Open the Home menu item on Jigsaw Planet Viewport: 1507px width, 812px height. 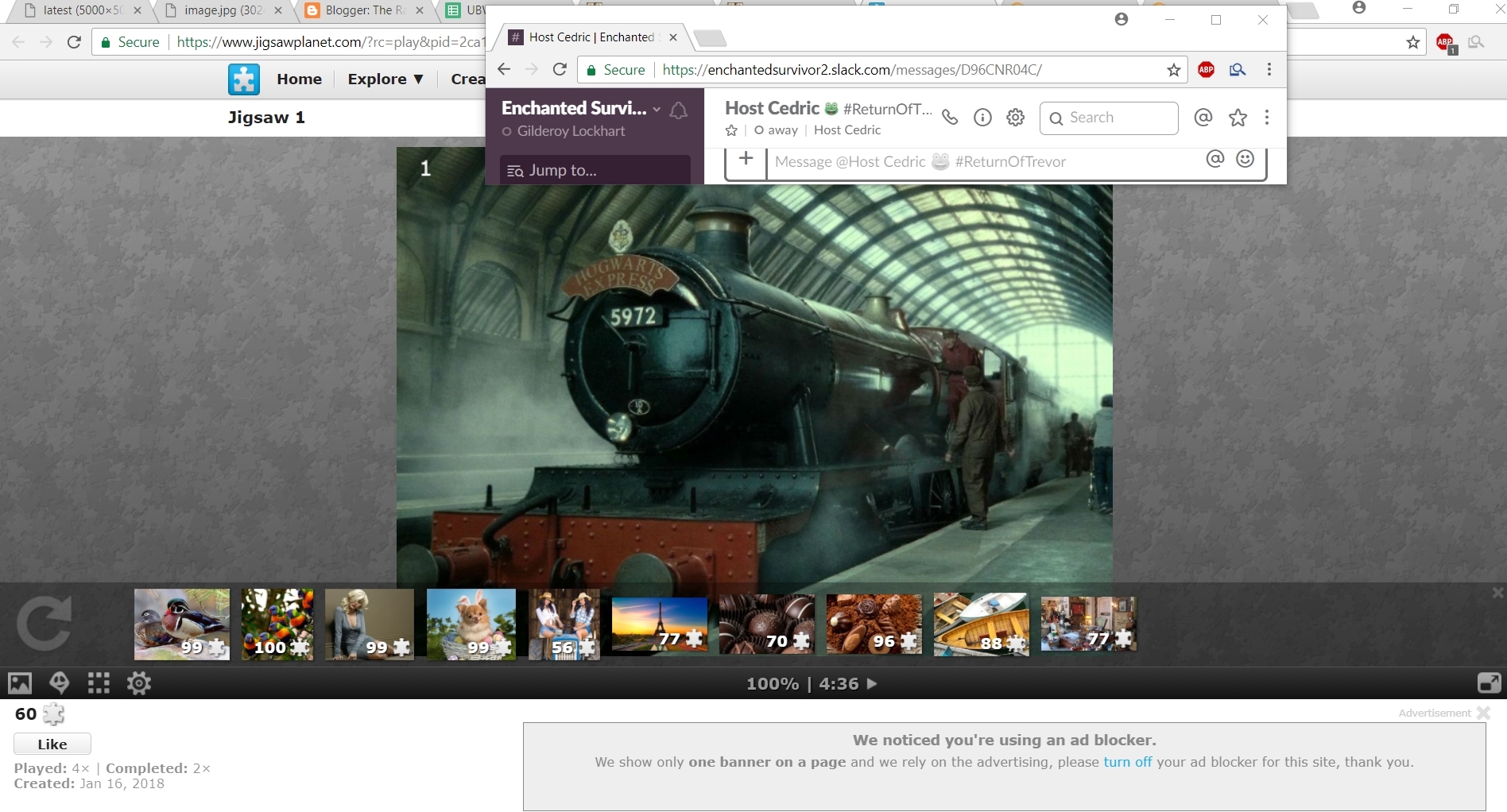click(x=299, y=79)
